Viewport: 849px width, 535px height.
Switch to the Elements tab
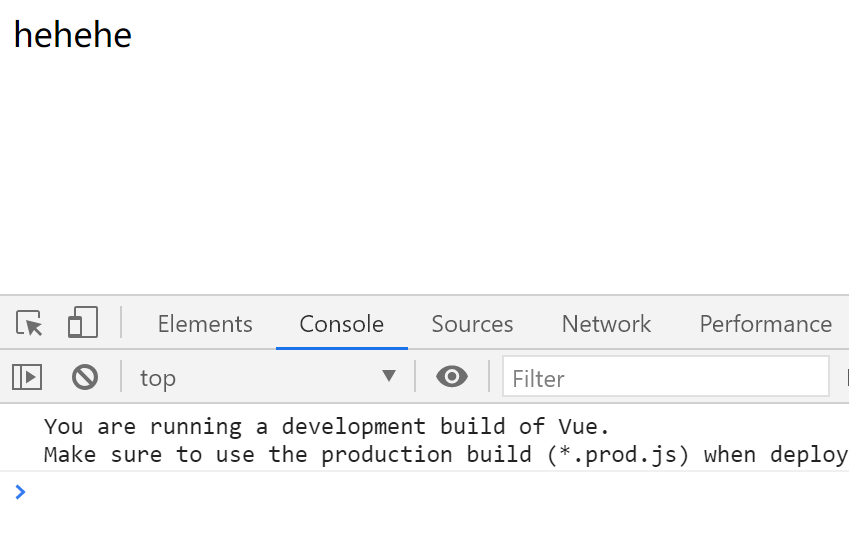pos(205,324)
